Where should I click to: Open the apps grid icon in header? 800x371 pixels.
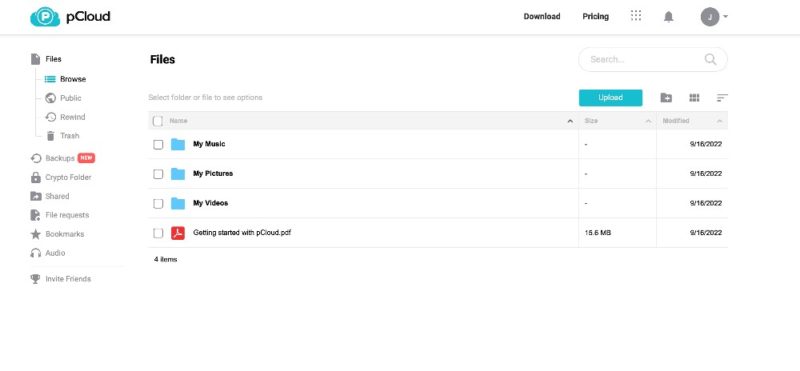tap(636, 16)
